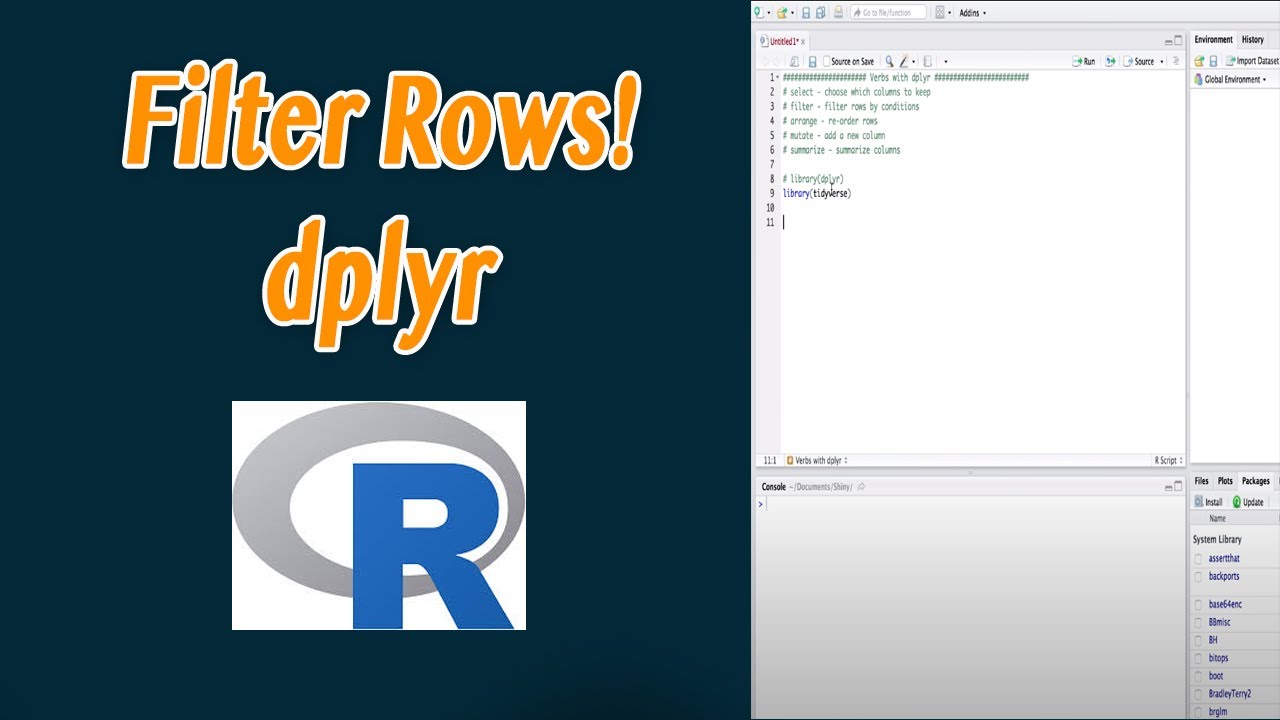
Task: Open the Source options dropdown arrow
Action: point(1162,62)
